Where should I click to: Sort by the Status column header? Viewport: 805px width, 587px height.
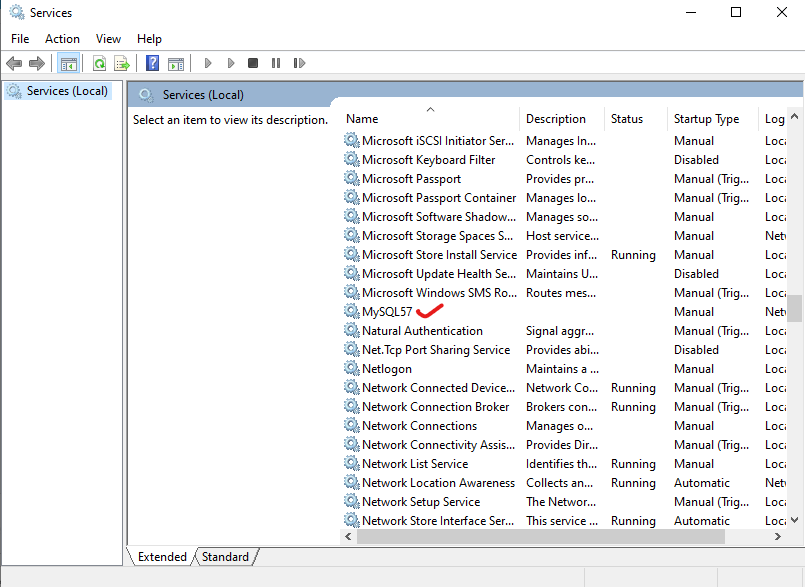636,119
